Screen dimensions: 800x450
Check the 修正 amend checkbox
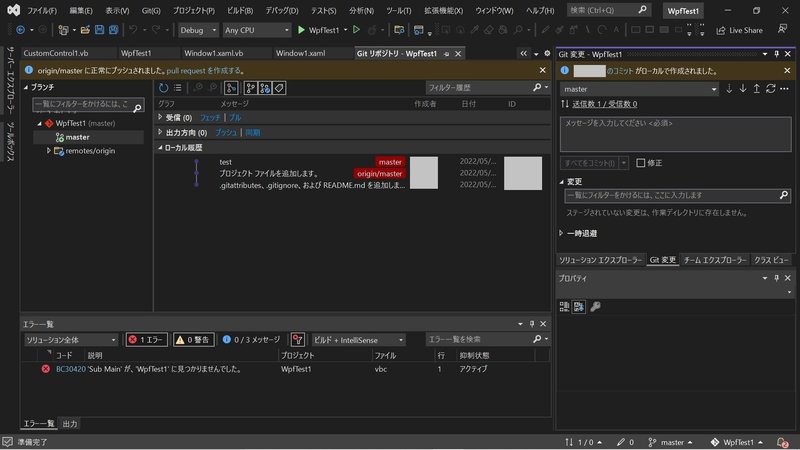click(x=640, y=163)
